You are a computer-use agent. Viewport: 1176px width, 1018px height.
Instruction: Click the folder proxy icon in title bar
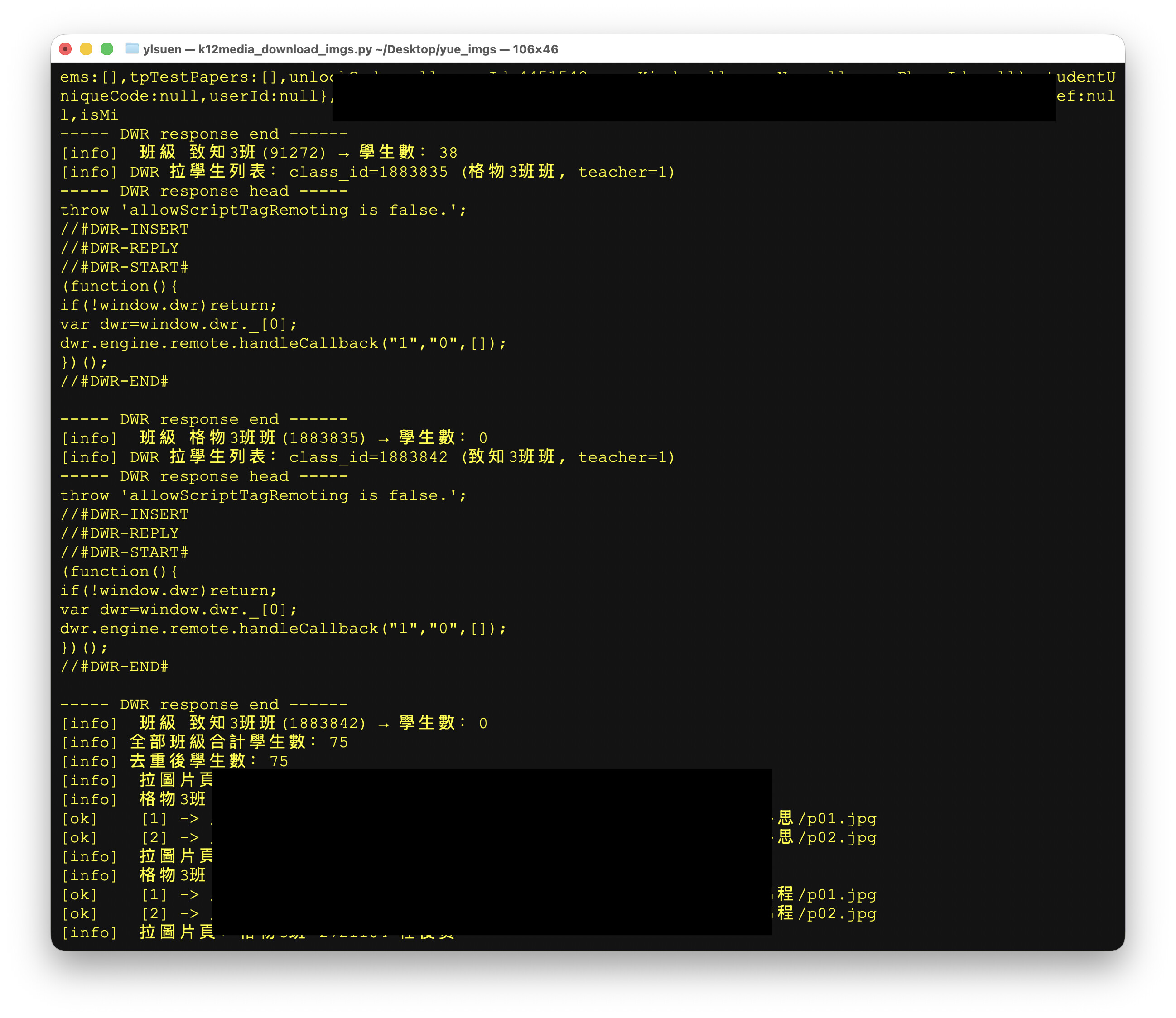[132, 49]
